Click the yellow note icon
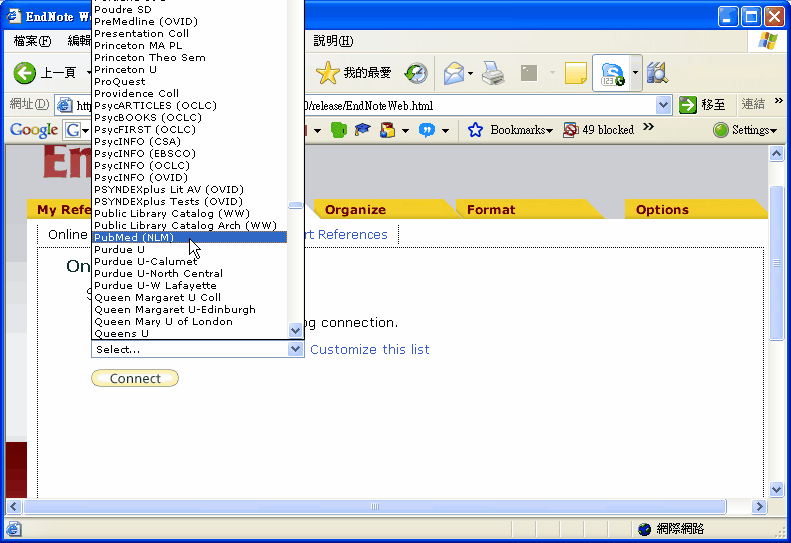 575,73
